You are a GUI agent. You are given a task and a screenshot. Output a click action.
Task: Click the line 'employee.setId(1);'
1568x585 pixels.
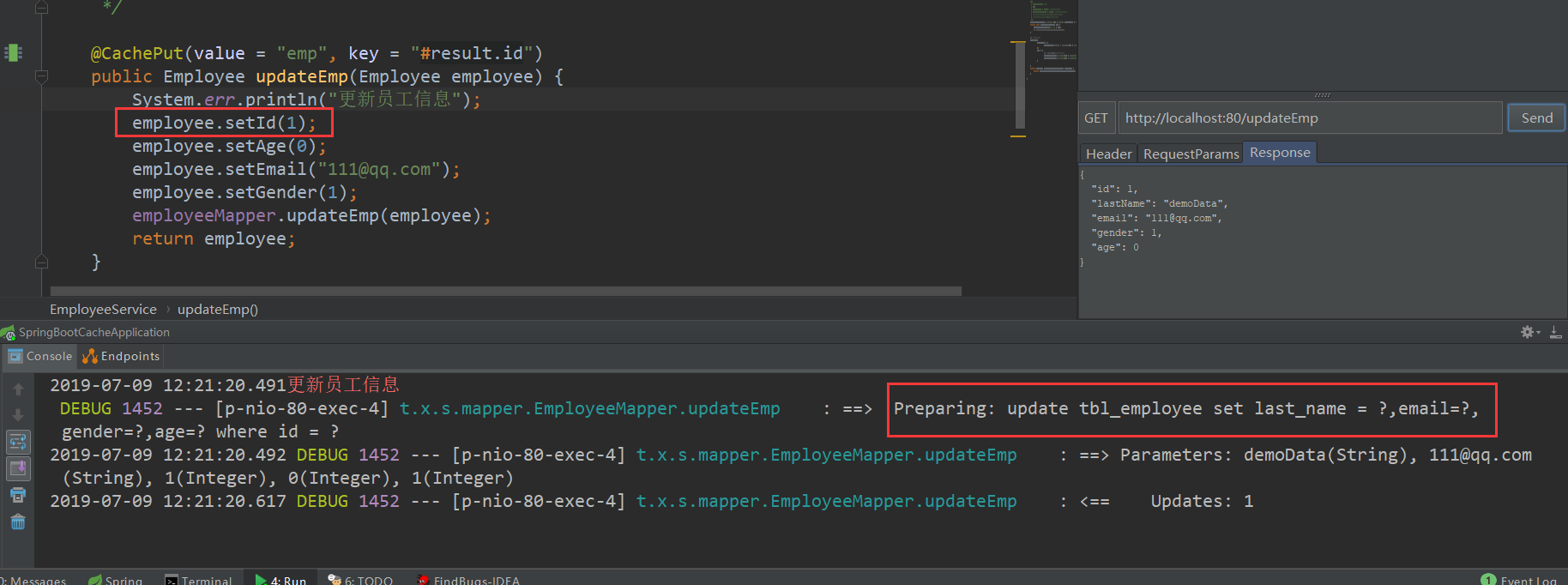[x=224, y=123]
